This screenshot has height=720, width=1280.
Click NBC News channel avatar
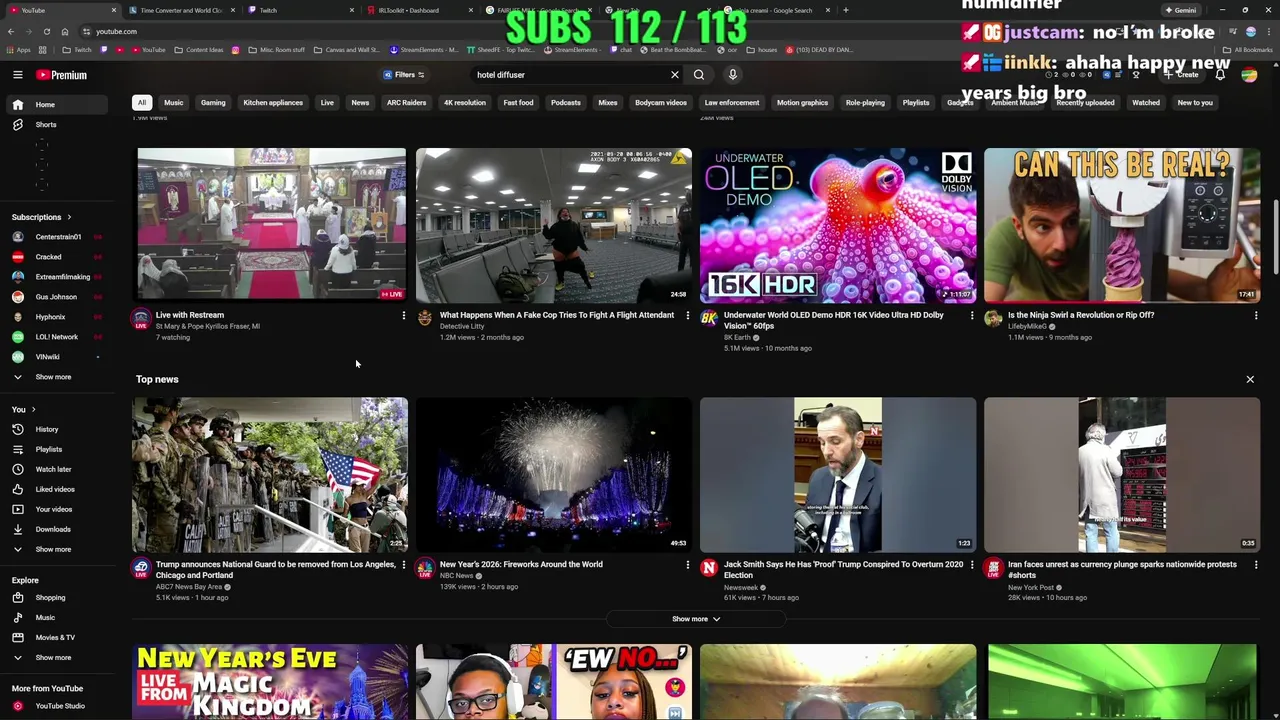pos(425,568)
